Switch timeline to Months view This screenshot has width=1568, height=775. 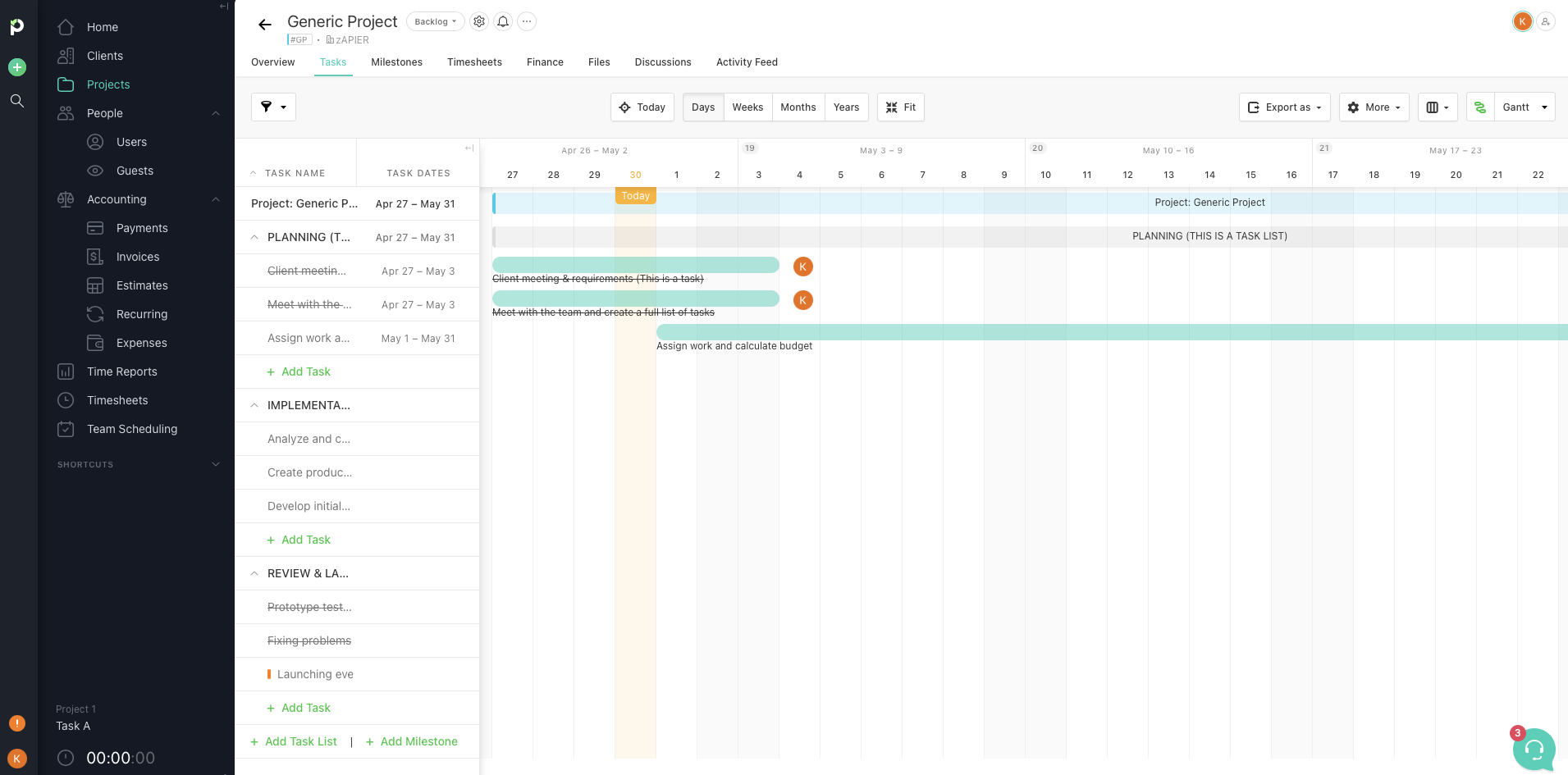[798, 107]
